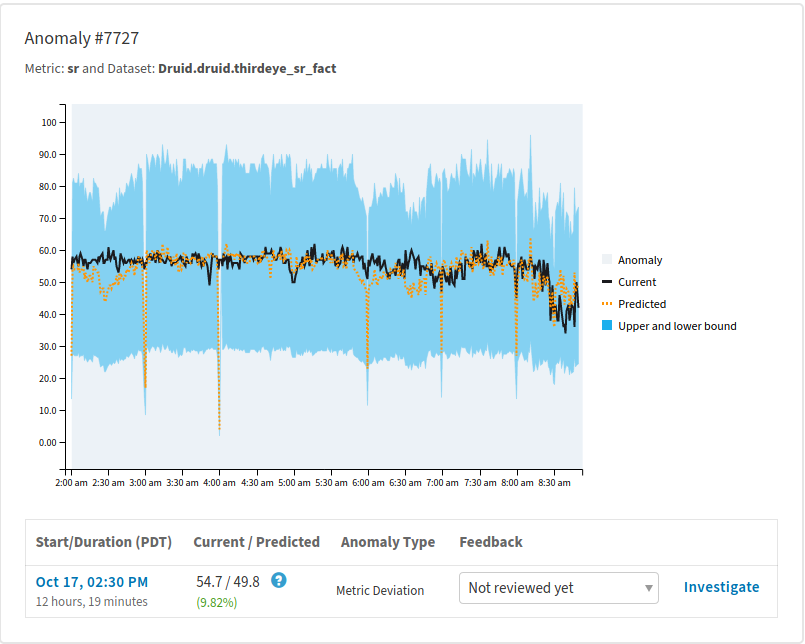
Task: Click the 'Predicted' legend label
Action: coord(642,304)
